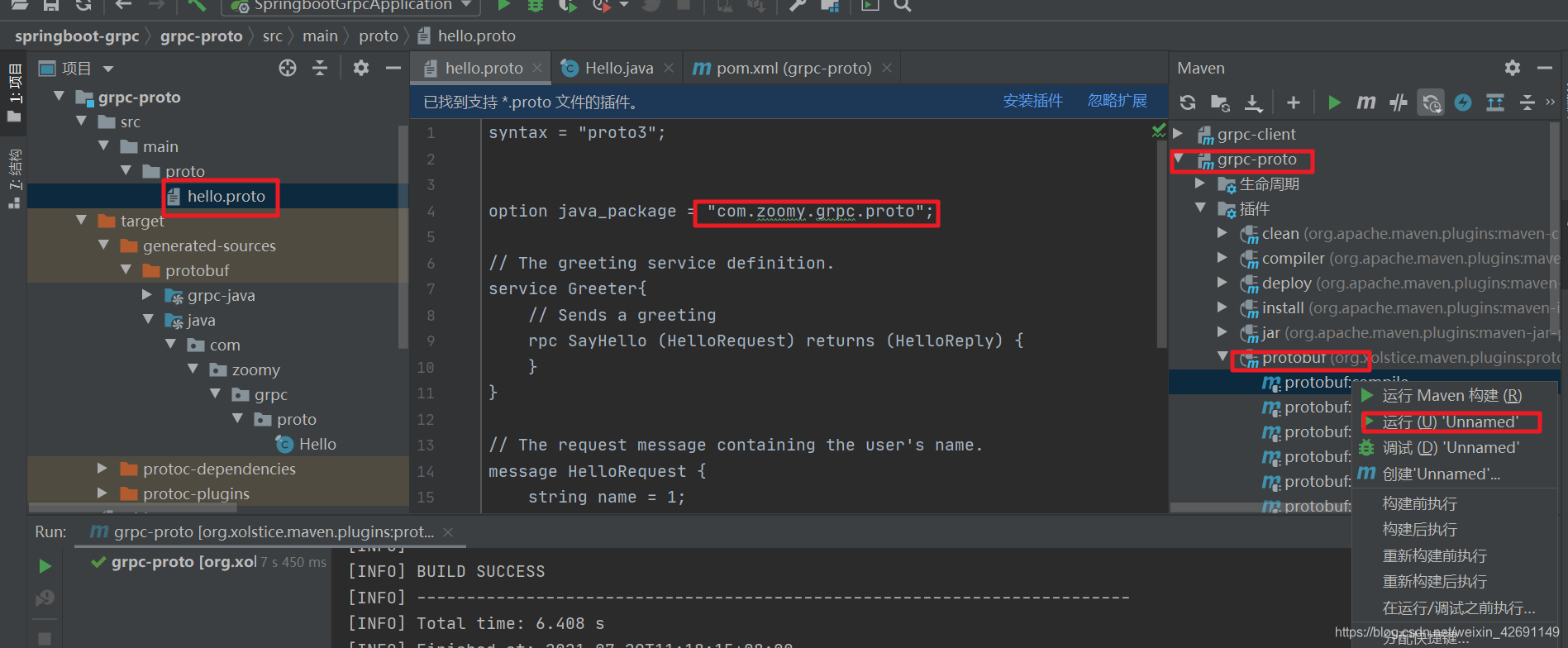Click main in breadcrumb path

[320, 36]
